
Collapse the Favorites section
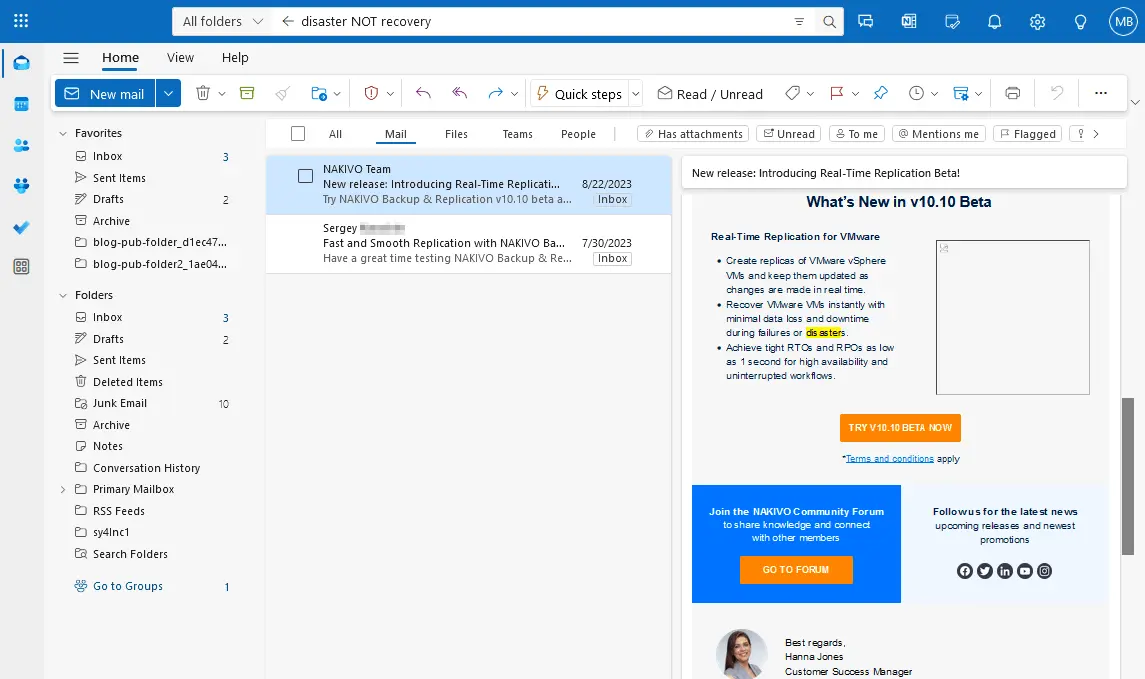point(63,134)
